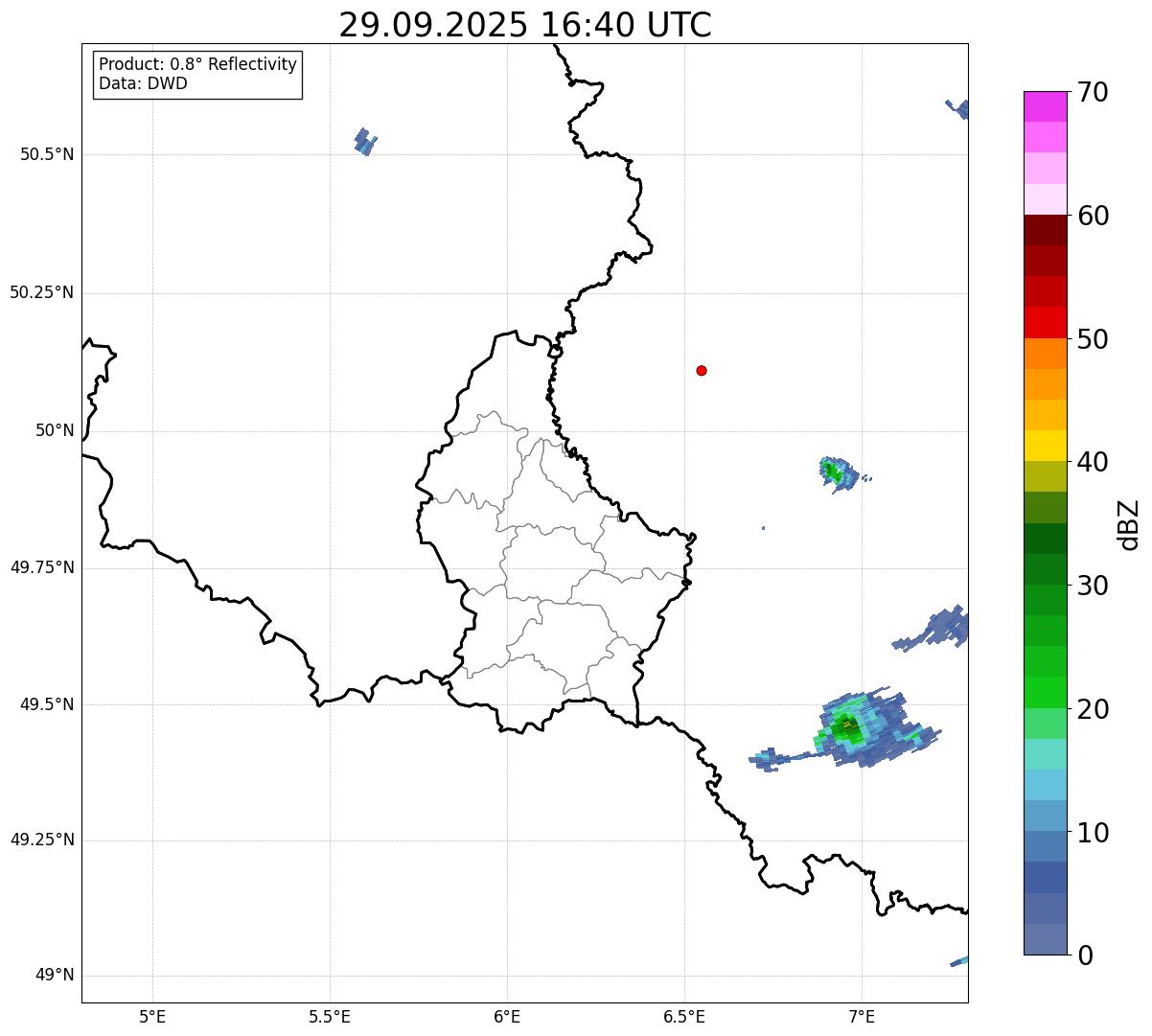The image size is (1152, 1036).
Task: Click the '49.25°N' latitude tick label
Action: point(41,840)
